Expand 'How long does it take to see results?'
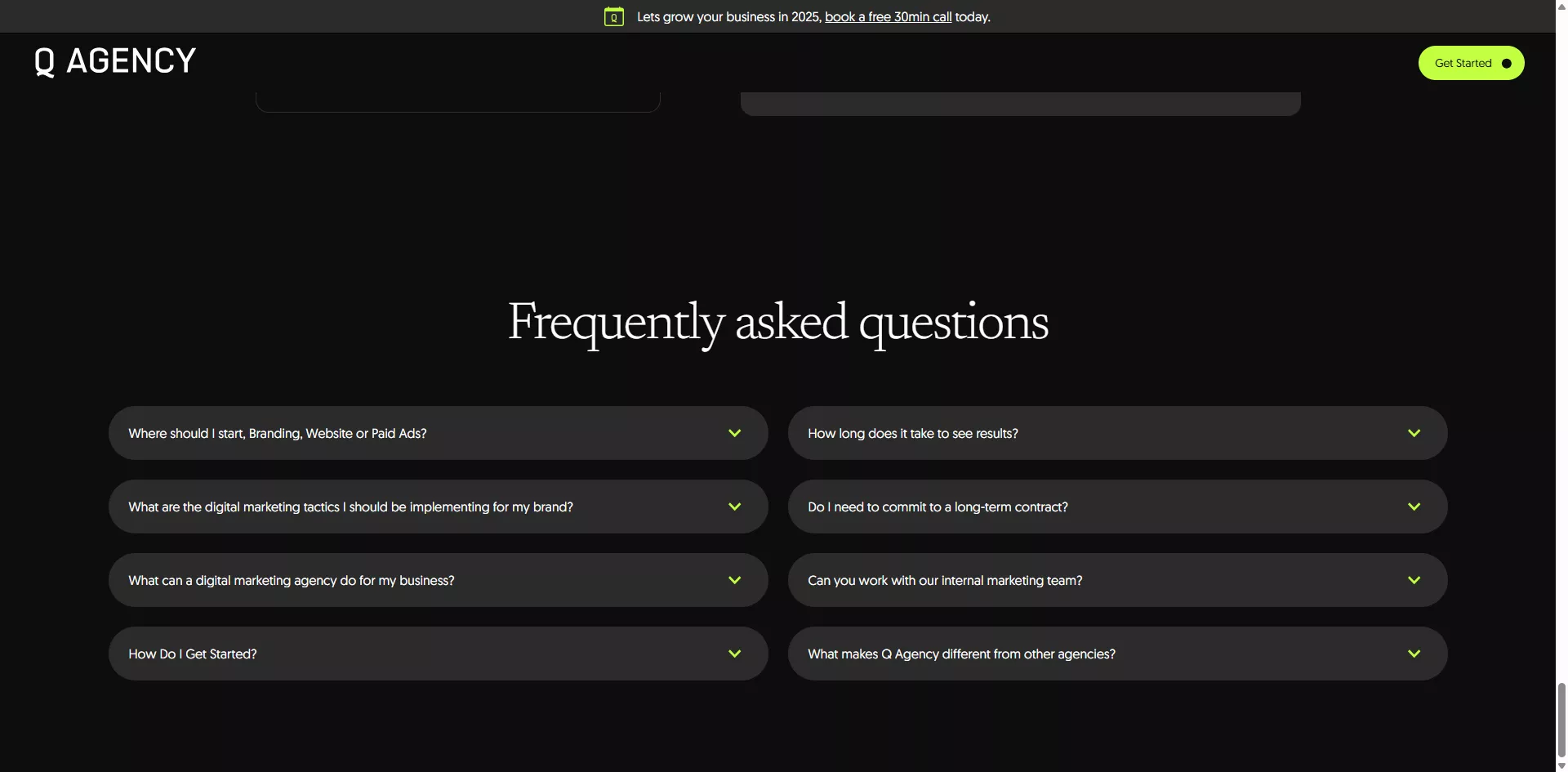The height and width of the screenshot is (772, 1568). click(1117, 433)
